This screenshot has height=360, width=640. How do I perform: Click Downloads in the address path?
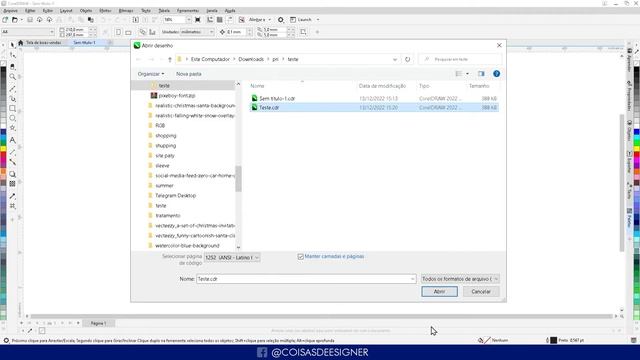(251, 60)
